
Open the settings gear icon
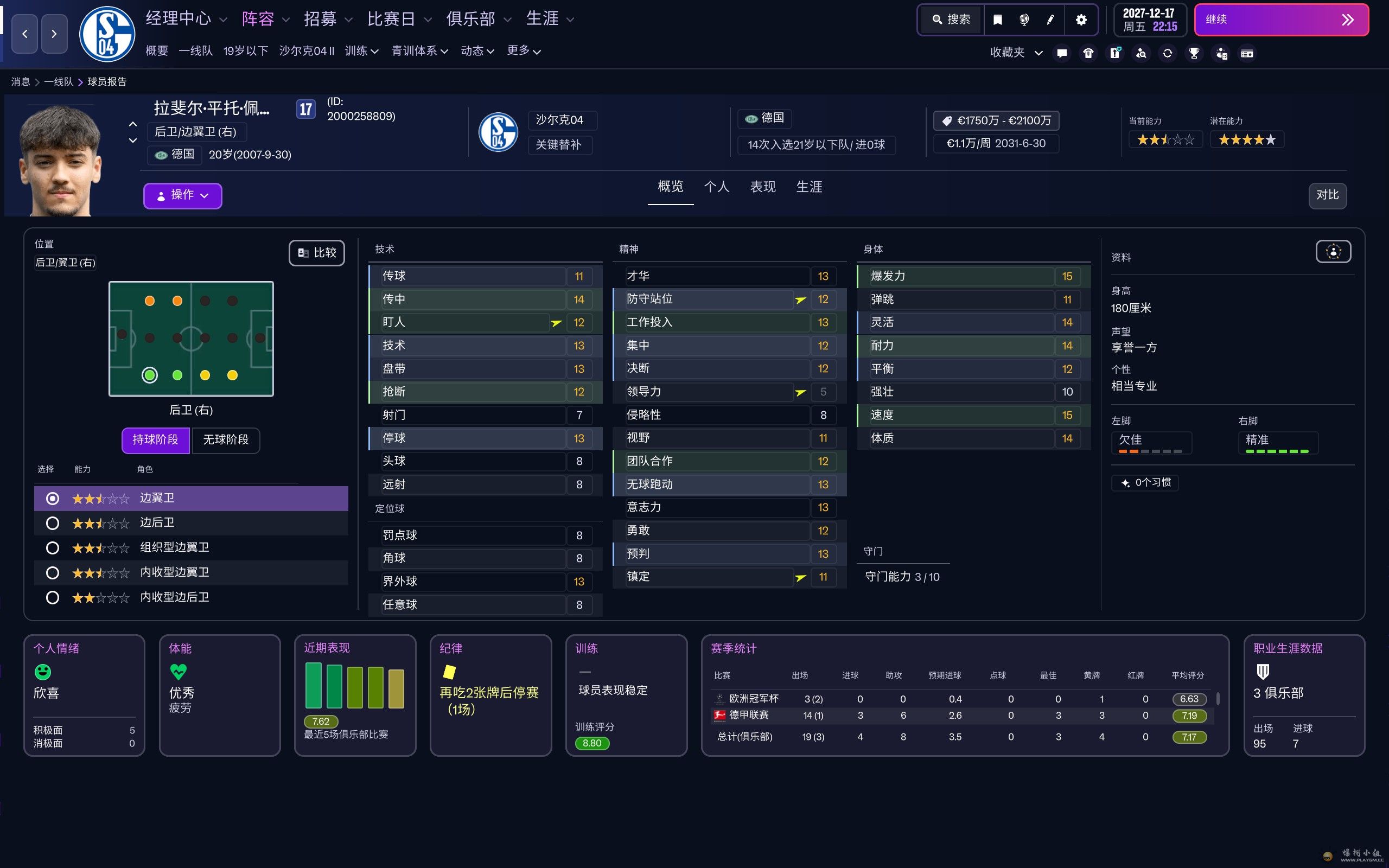1081,20
